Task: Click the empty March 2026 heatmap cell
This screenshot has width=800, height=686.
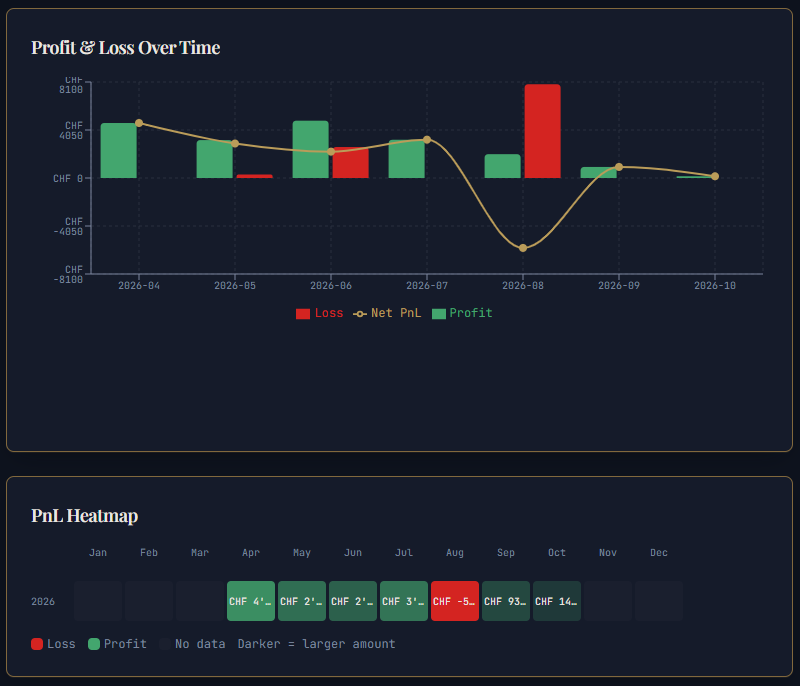Action: click(200, 601)
